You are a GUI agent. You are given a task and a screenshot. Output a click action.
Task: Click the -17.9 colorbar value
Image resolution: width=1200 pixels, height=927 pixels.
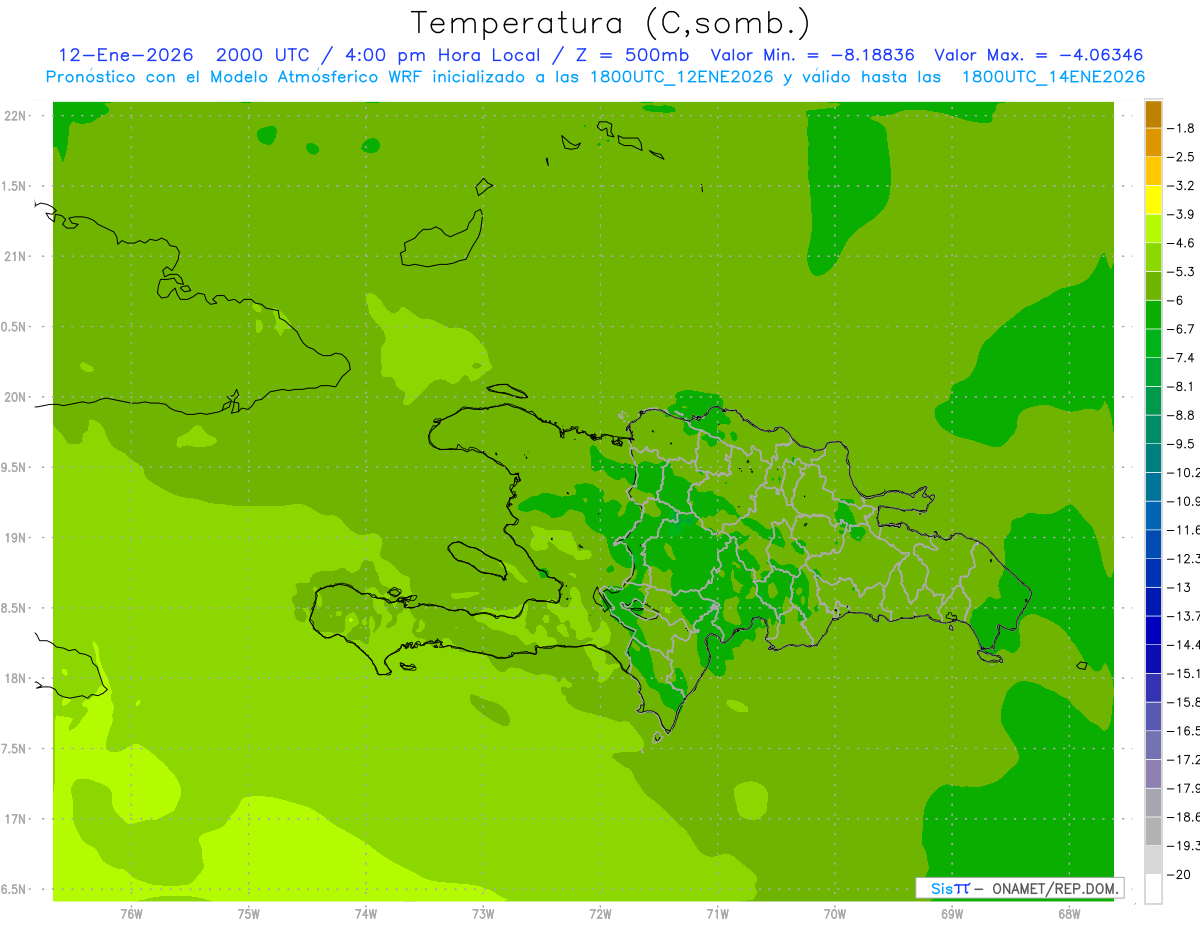pos(1183,788)
